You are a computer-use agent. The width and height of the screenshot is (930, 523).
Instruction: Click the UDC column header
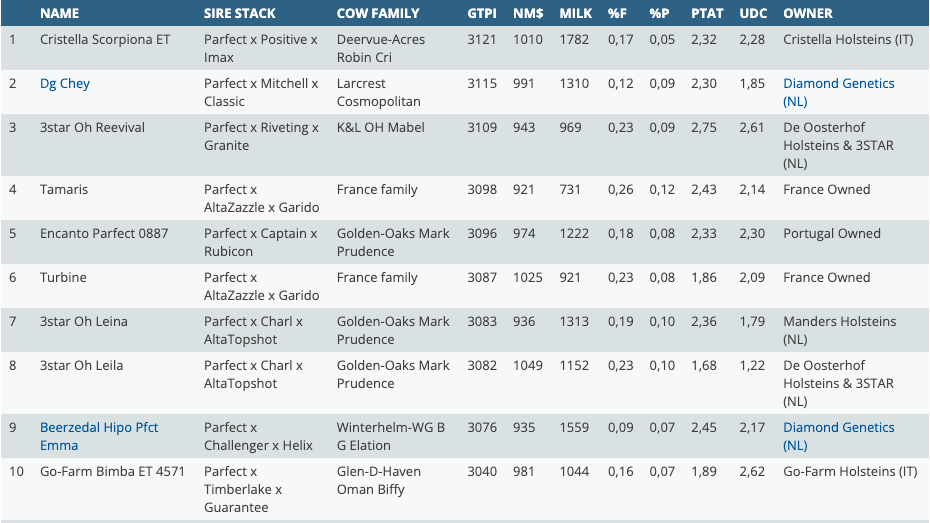pyautogui.click(x=752, y=14)
